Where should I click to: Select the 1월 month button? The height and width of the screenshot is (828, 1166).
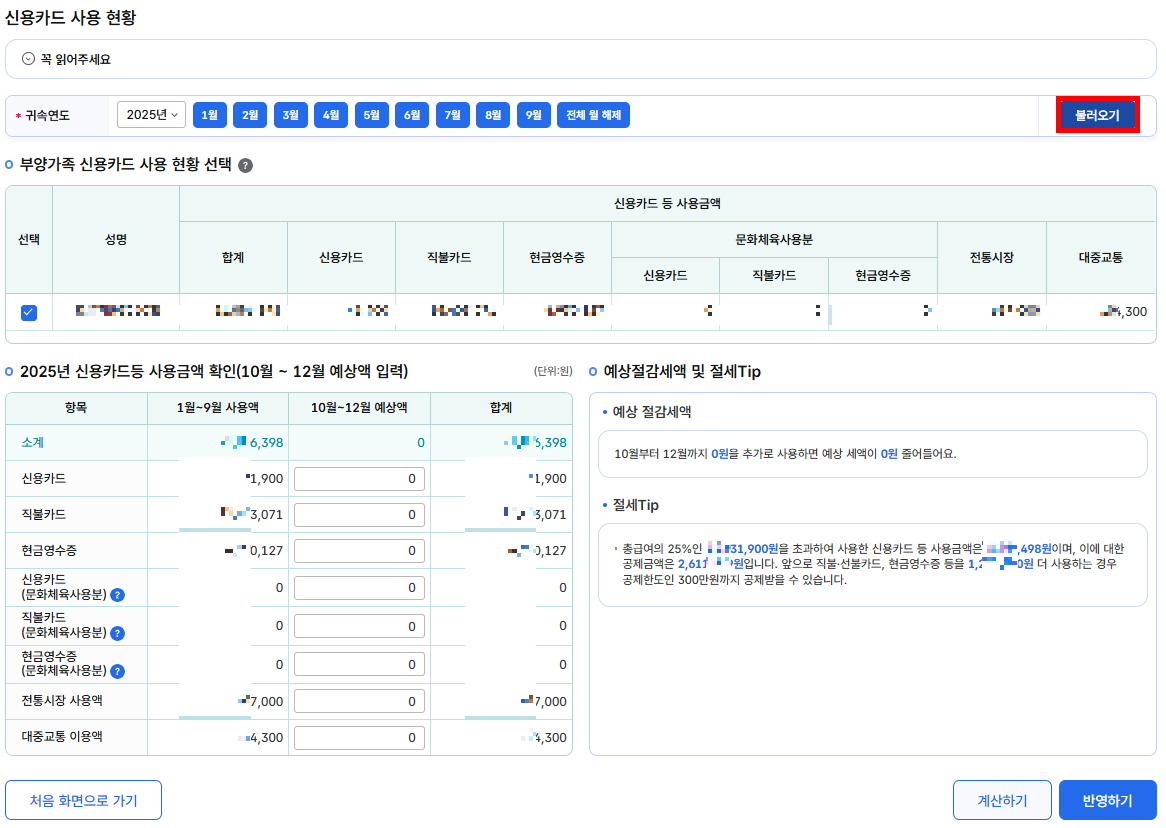tap(209, 114)
